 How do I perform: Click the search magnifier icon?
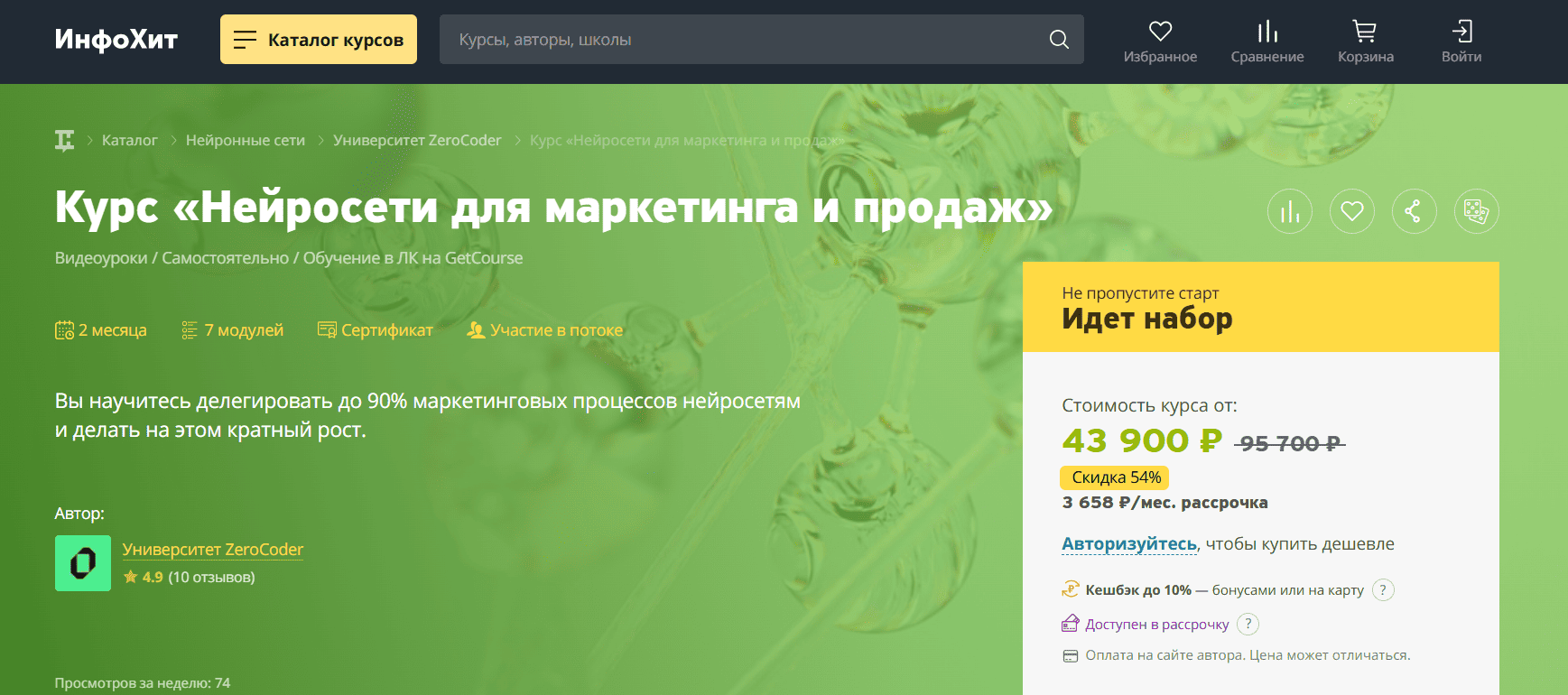coord(1060,40)
